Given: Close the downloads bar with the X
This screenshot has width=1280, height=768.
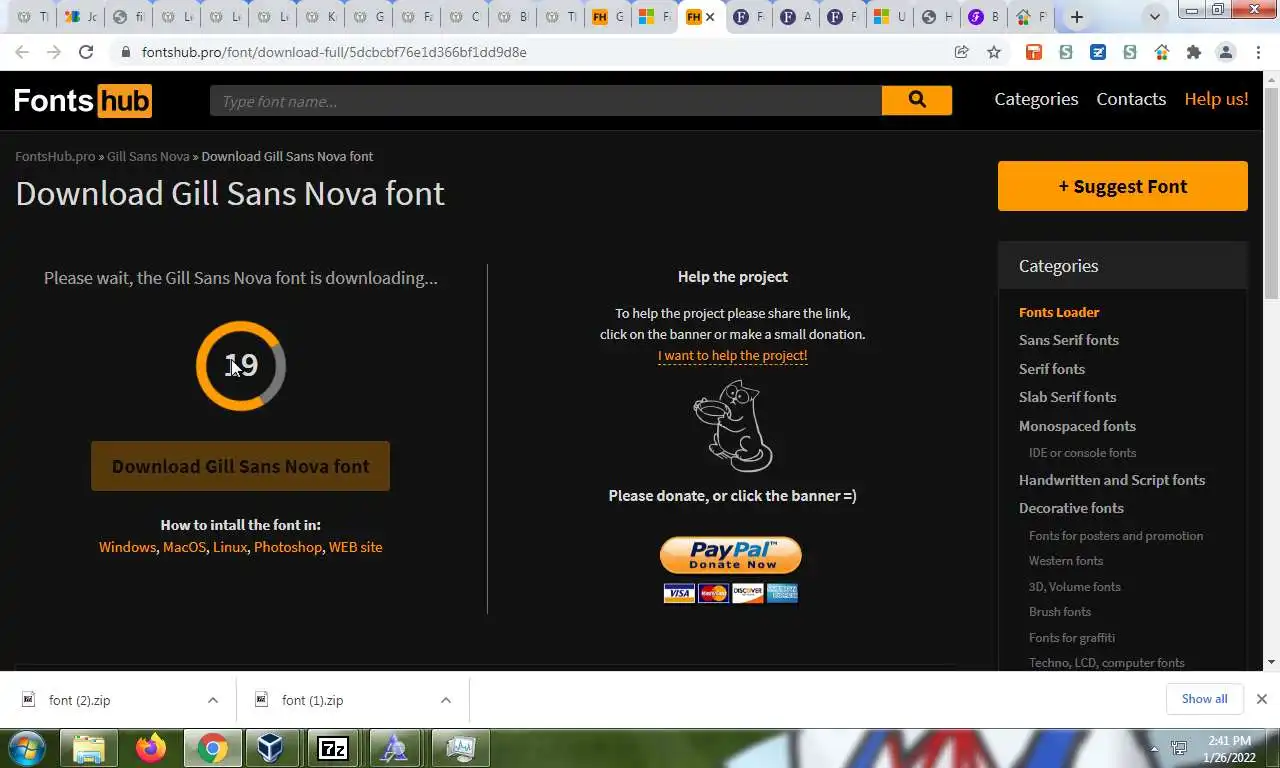Looking at the screenshot, I should point(1262,699).
